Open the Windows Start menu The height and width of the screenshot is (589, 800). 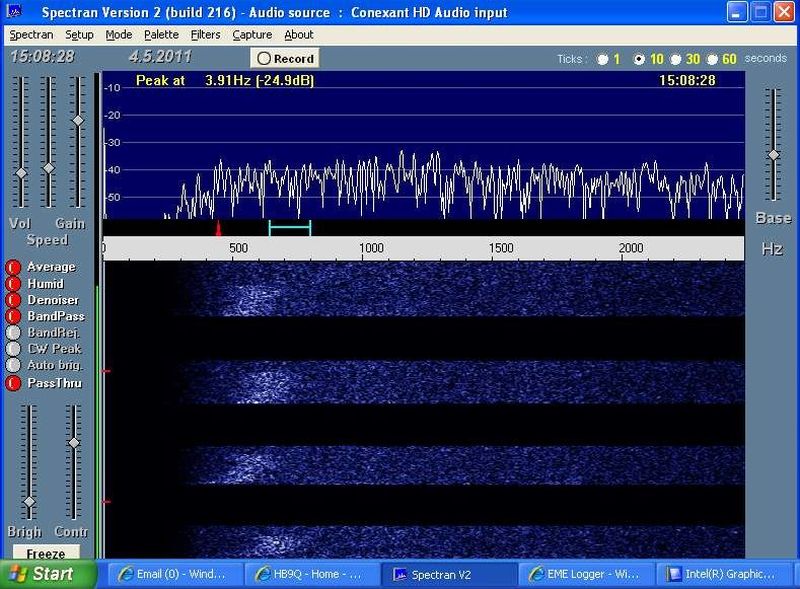point(47,574)
